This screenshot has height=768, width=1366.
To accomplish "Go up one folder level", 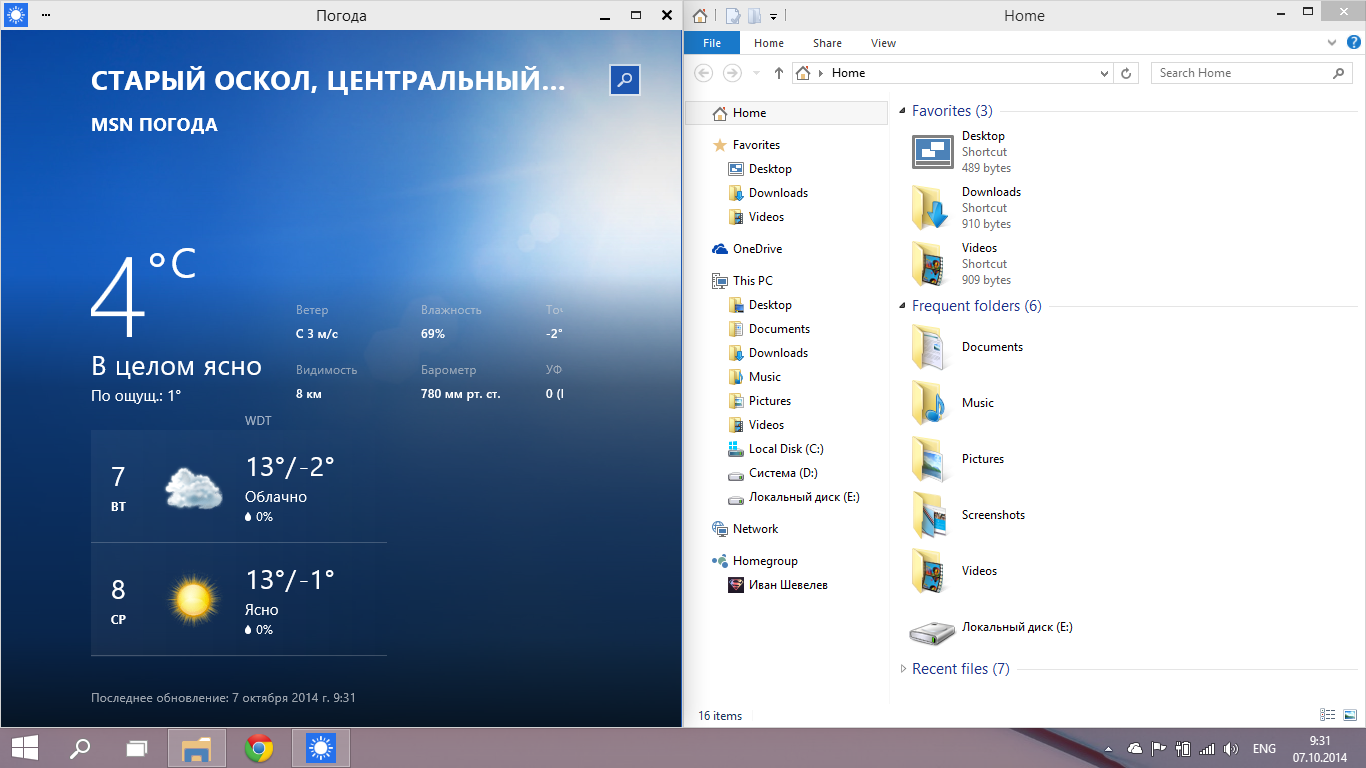I will (779, 73).
